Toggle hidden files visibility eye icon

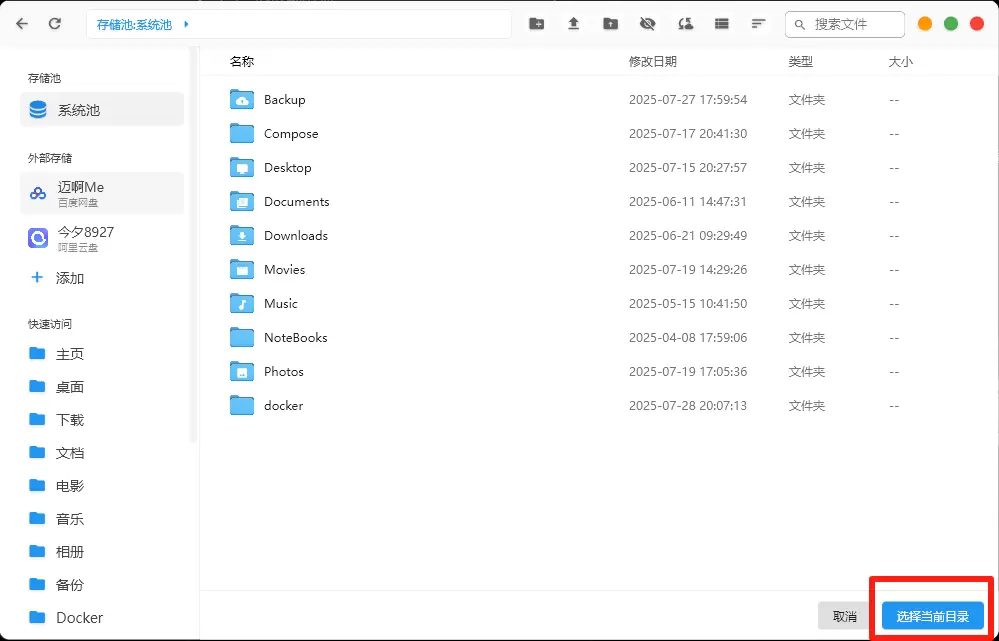coord(647,24)
